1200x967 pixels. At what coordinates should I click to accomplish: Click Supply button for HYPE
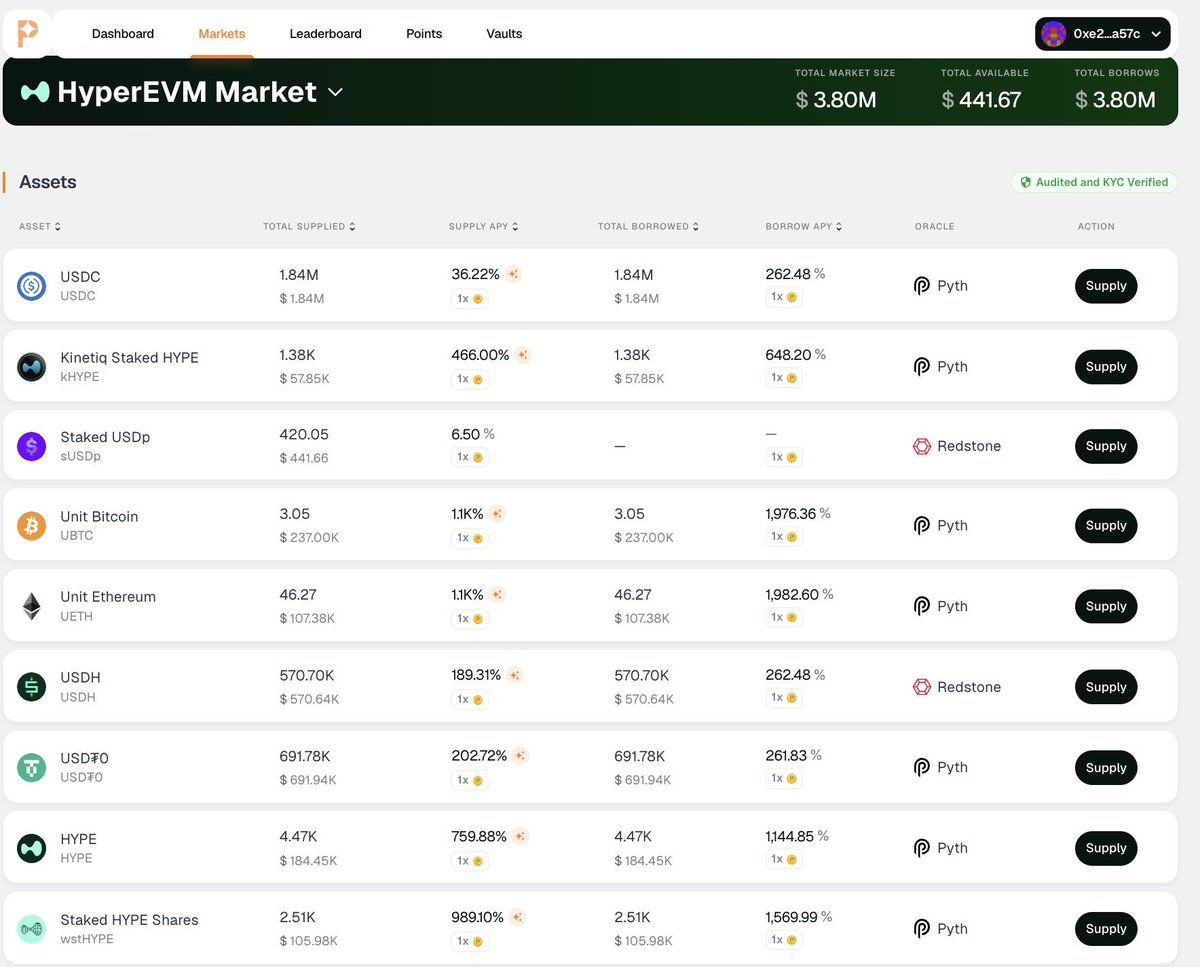(x=1106, y=848)
